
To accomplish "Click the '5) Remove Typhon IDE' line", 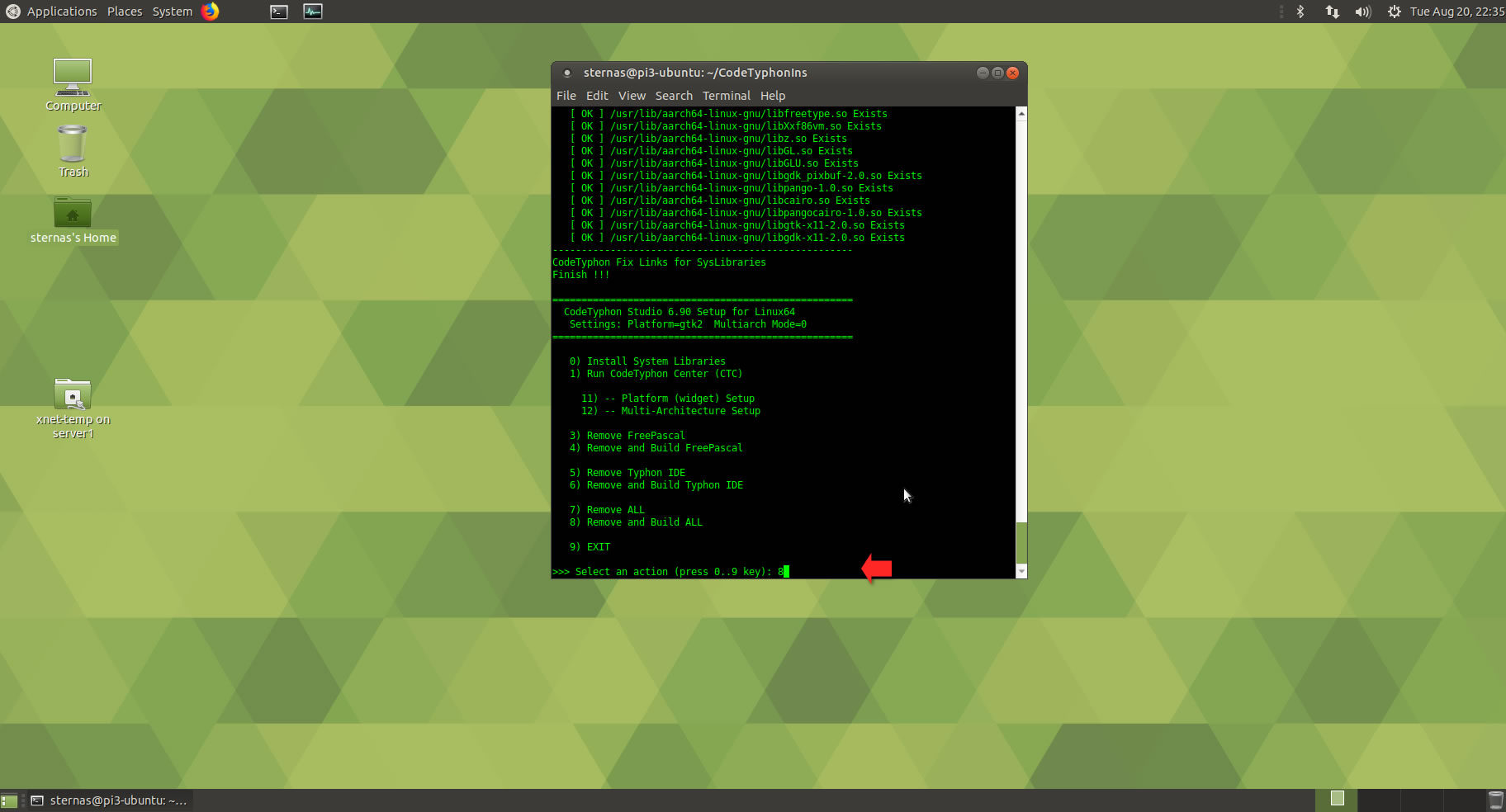I will (x=627, y=473).
